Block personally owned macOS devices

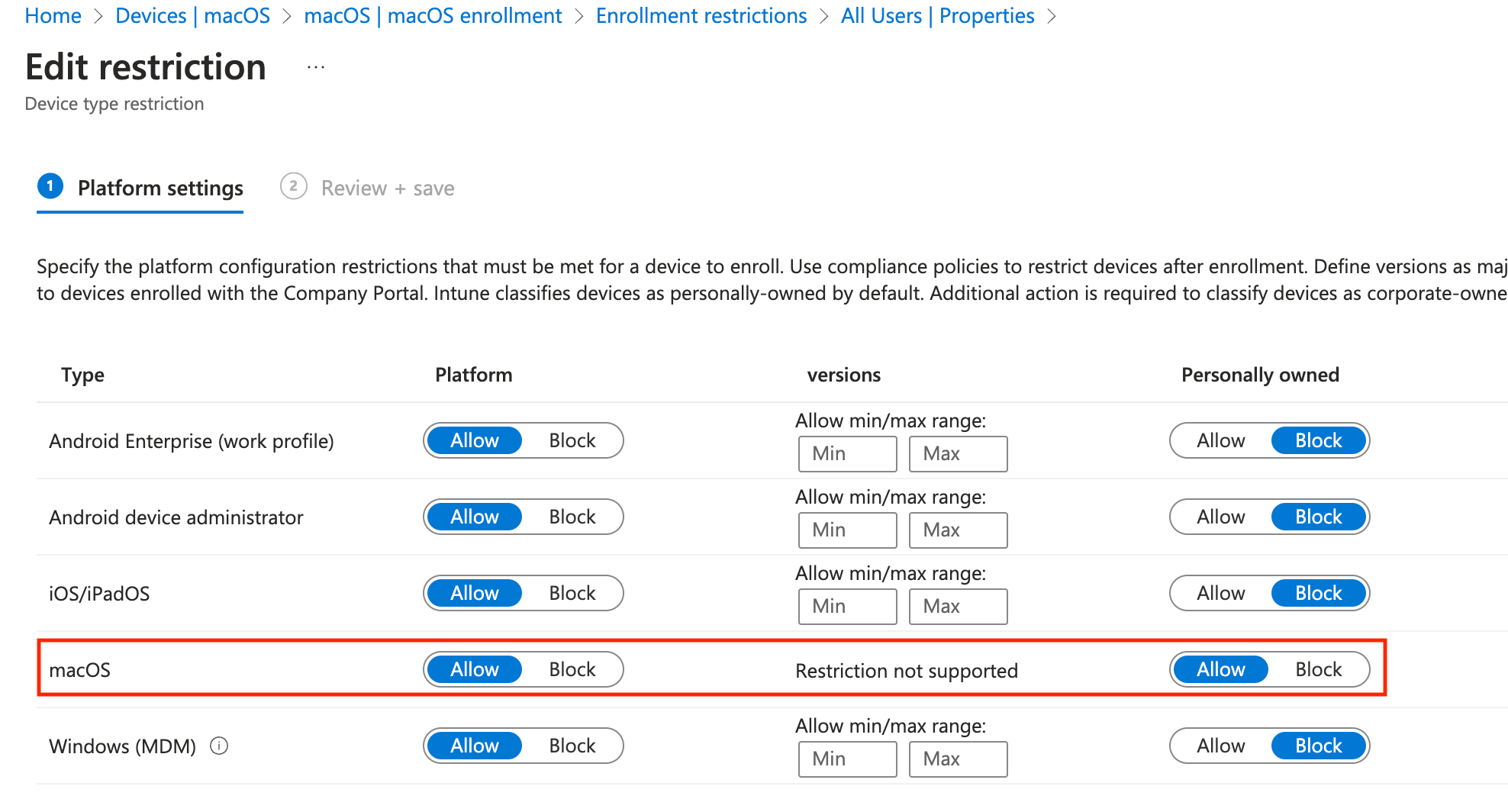tap(1318, 669)
